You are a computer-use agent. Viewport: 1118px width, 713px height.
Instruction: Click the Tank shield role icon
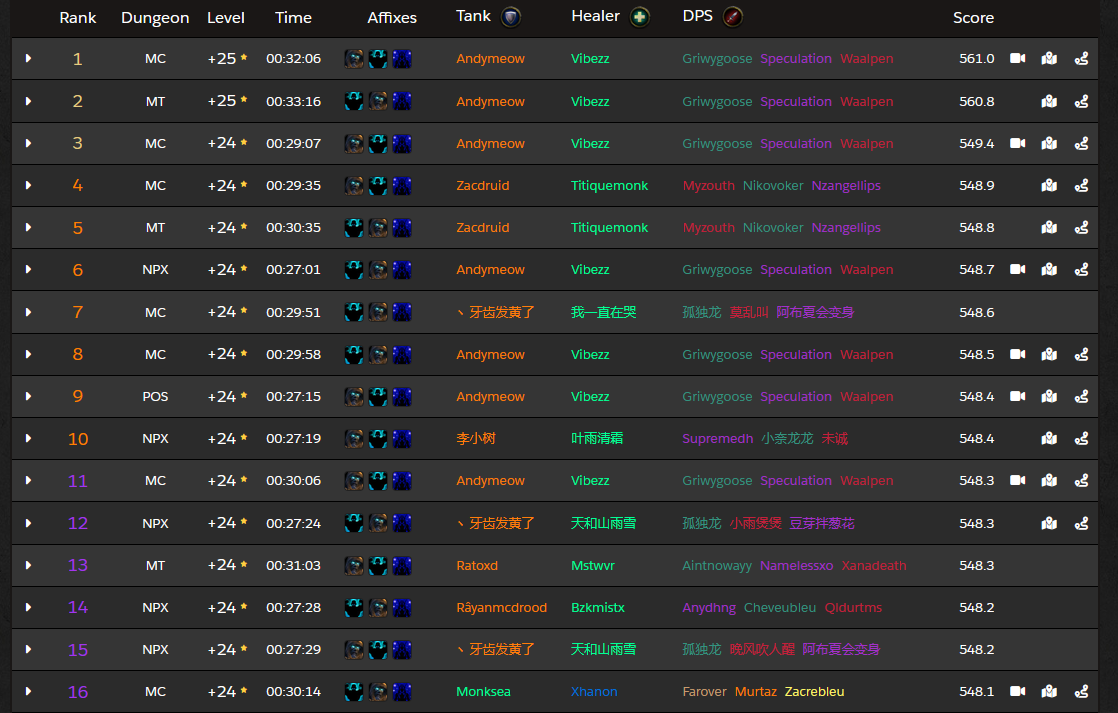[511, 16]
